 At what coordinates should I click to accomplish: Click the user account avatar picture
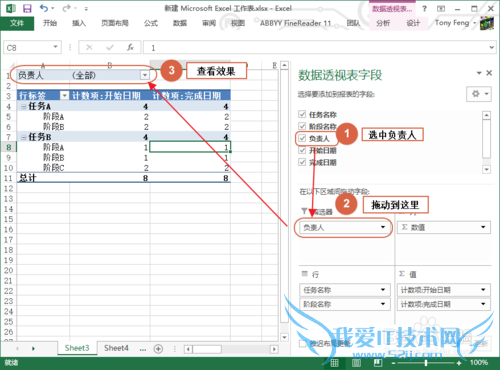[x=487, y=23]
